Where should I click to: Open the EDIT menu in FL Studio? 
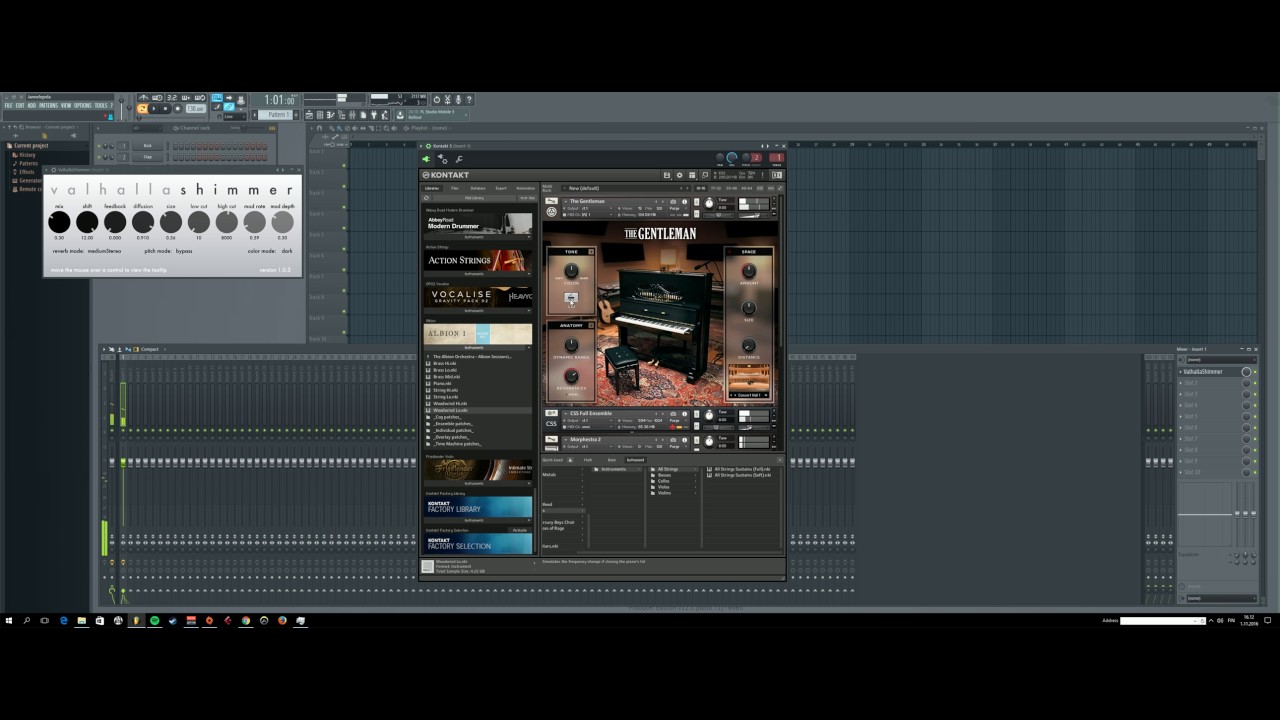[x=20, y=105]
